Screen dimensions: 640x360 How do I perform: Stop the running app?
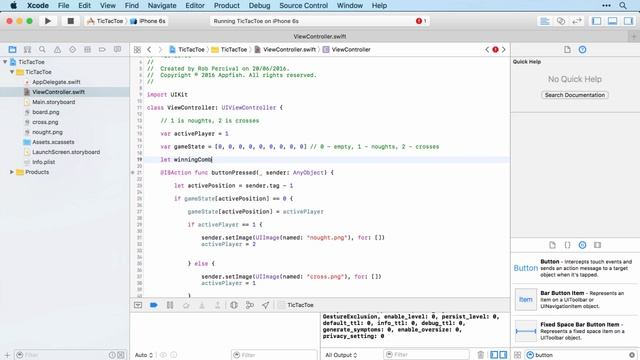[x=70, y=21]
